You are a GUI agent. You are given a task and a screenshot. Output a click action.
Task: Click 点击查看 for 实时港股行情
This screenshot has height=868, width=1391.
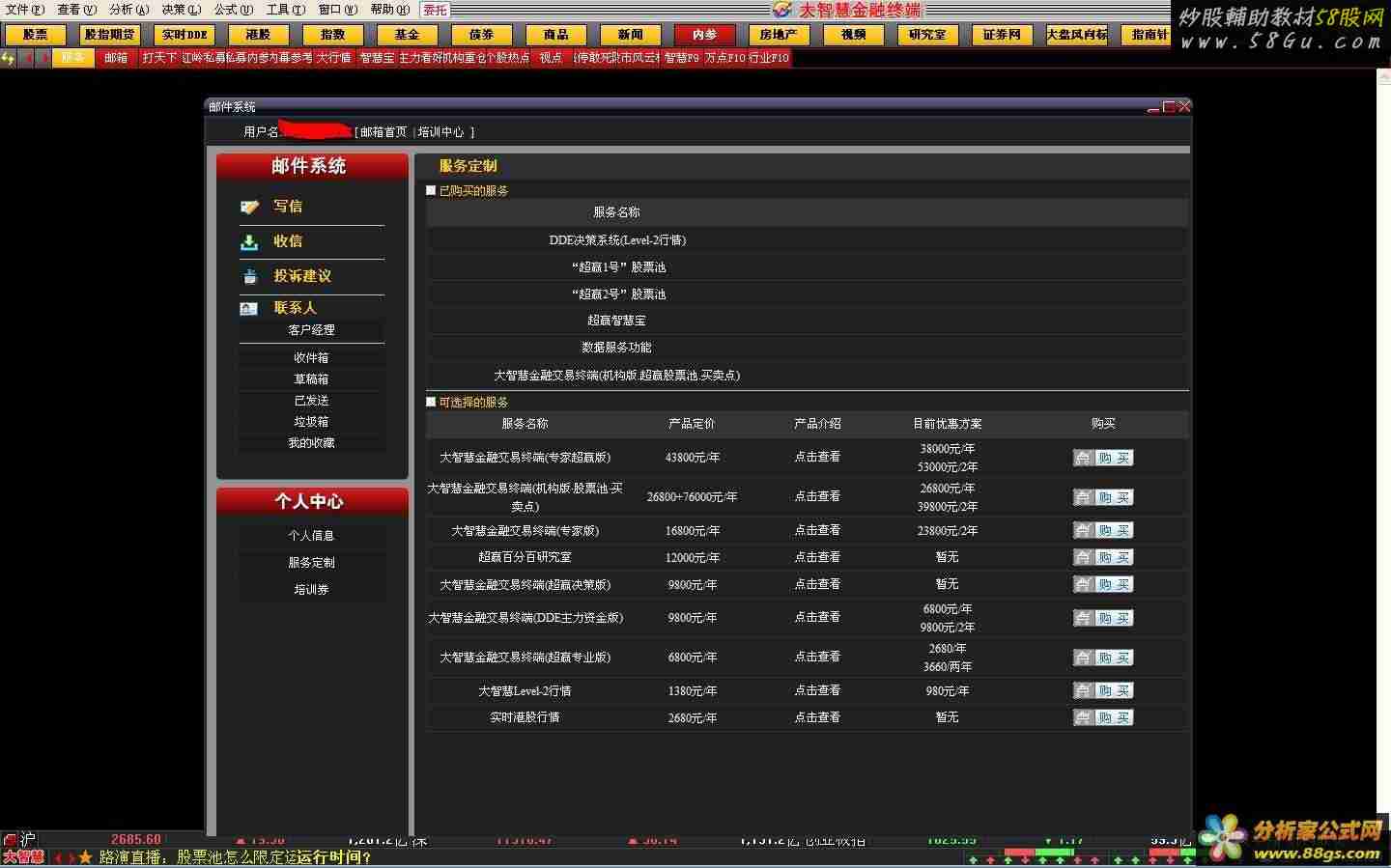(x=817, y=717)
